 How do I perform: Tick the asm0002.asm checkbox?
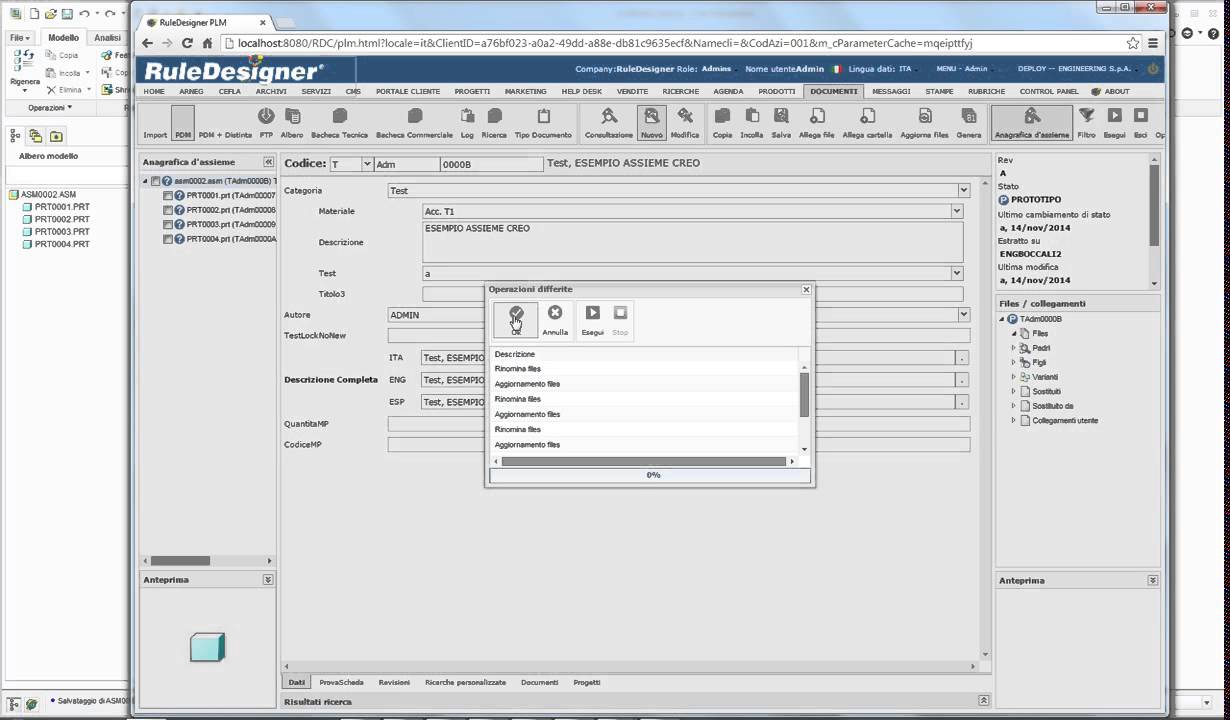pos(155,181)
